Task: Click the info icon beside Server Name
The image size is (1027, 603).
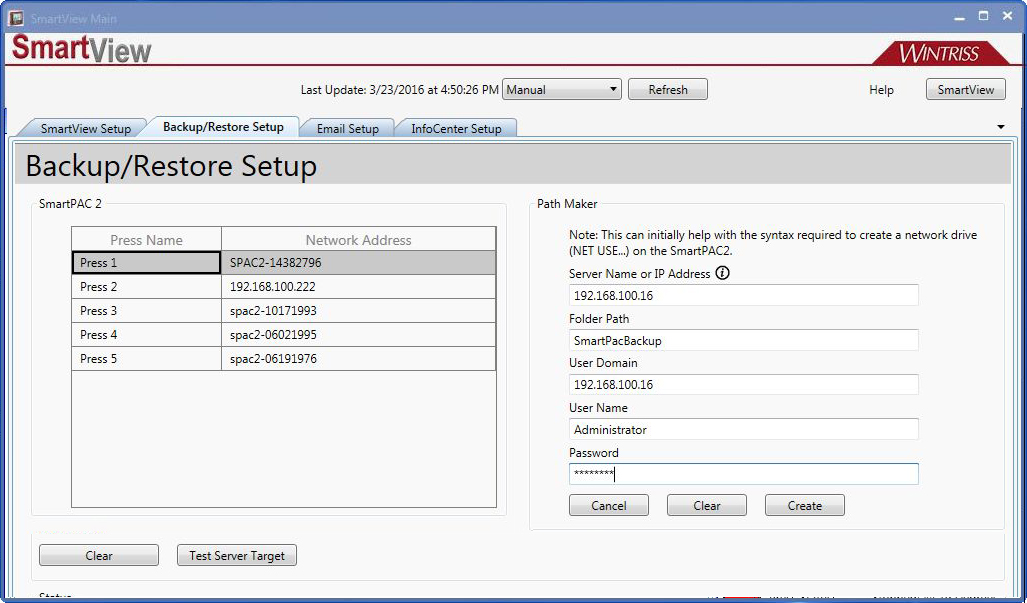Action: 722,273
